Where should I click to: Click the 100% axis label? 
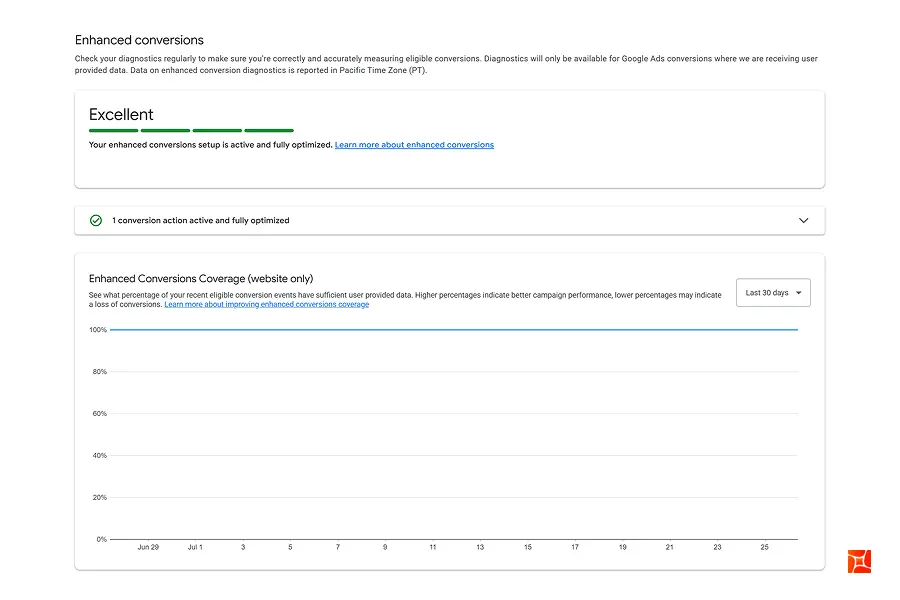coord(98,330)
